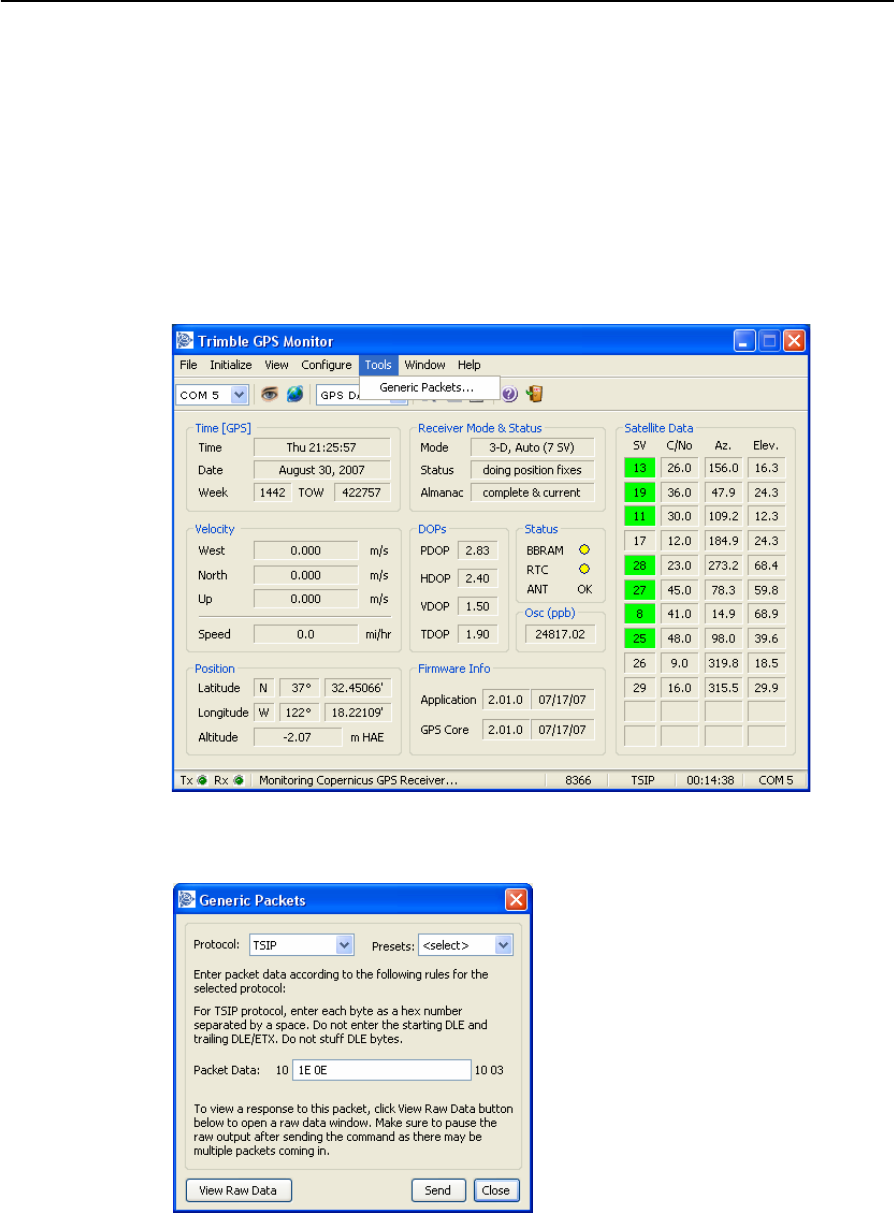Click Almanac value complete & current

[532, 492]
